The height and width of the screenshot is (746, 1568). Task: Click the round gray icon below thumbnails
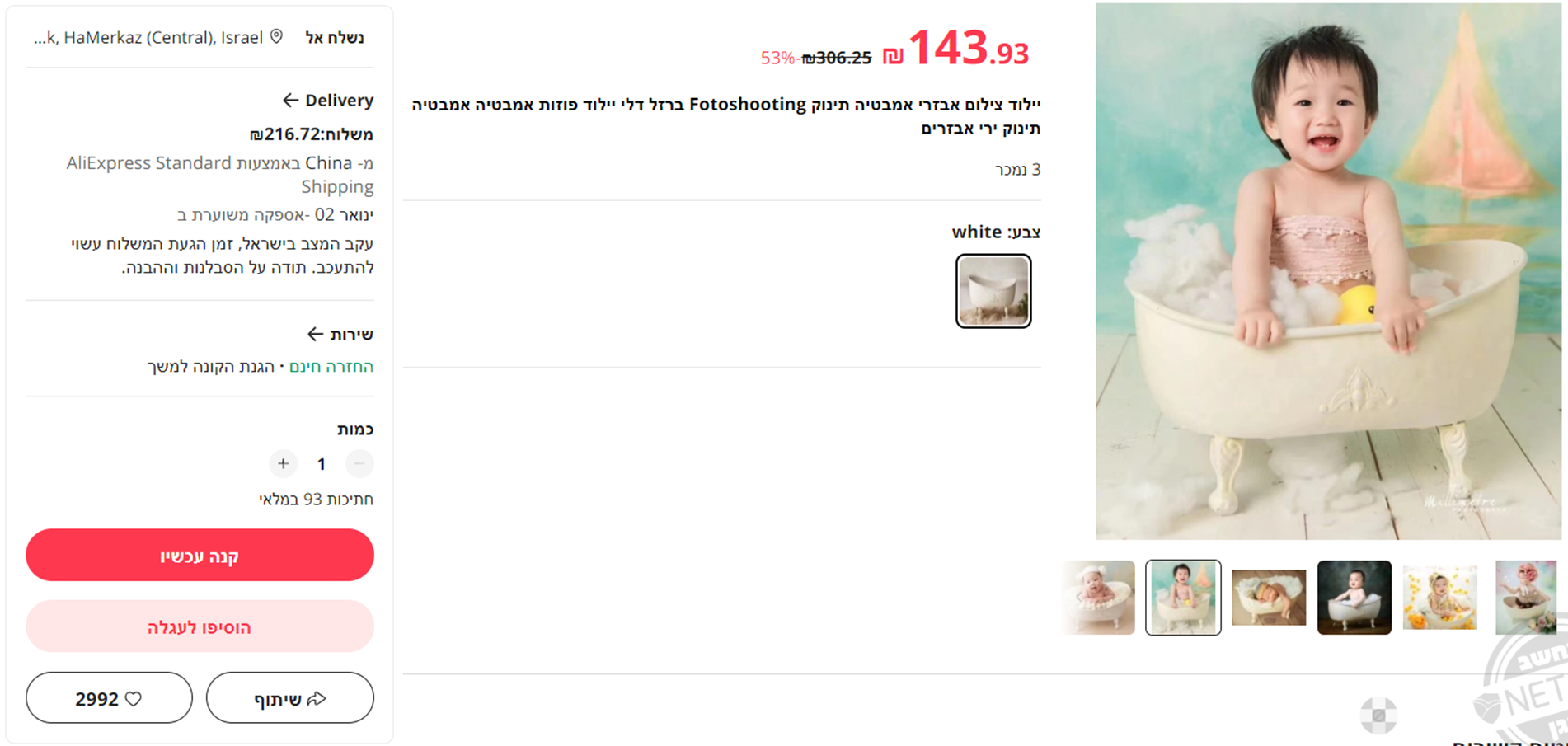tap(1378, 716)
